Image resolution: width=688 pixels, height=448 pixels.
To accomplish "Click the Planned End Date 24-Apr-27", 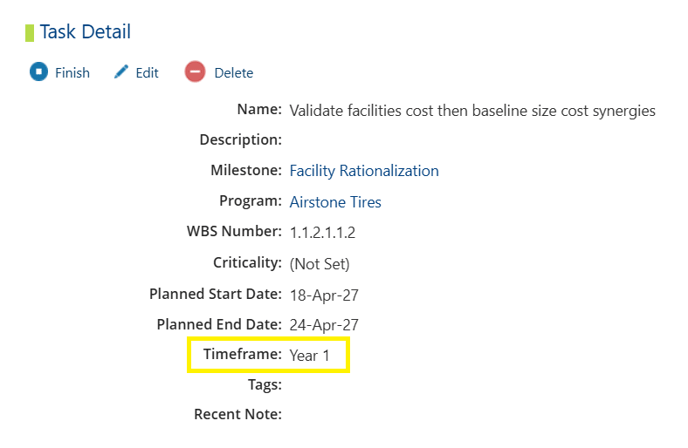I will (324, 325).
